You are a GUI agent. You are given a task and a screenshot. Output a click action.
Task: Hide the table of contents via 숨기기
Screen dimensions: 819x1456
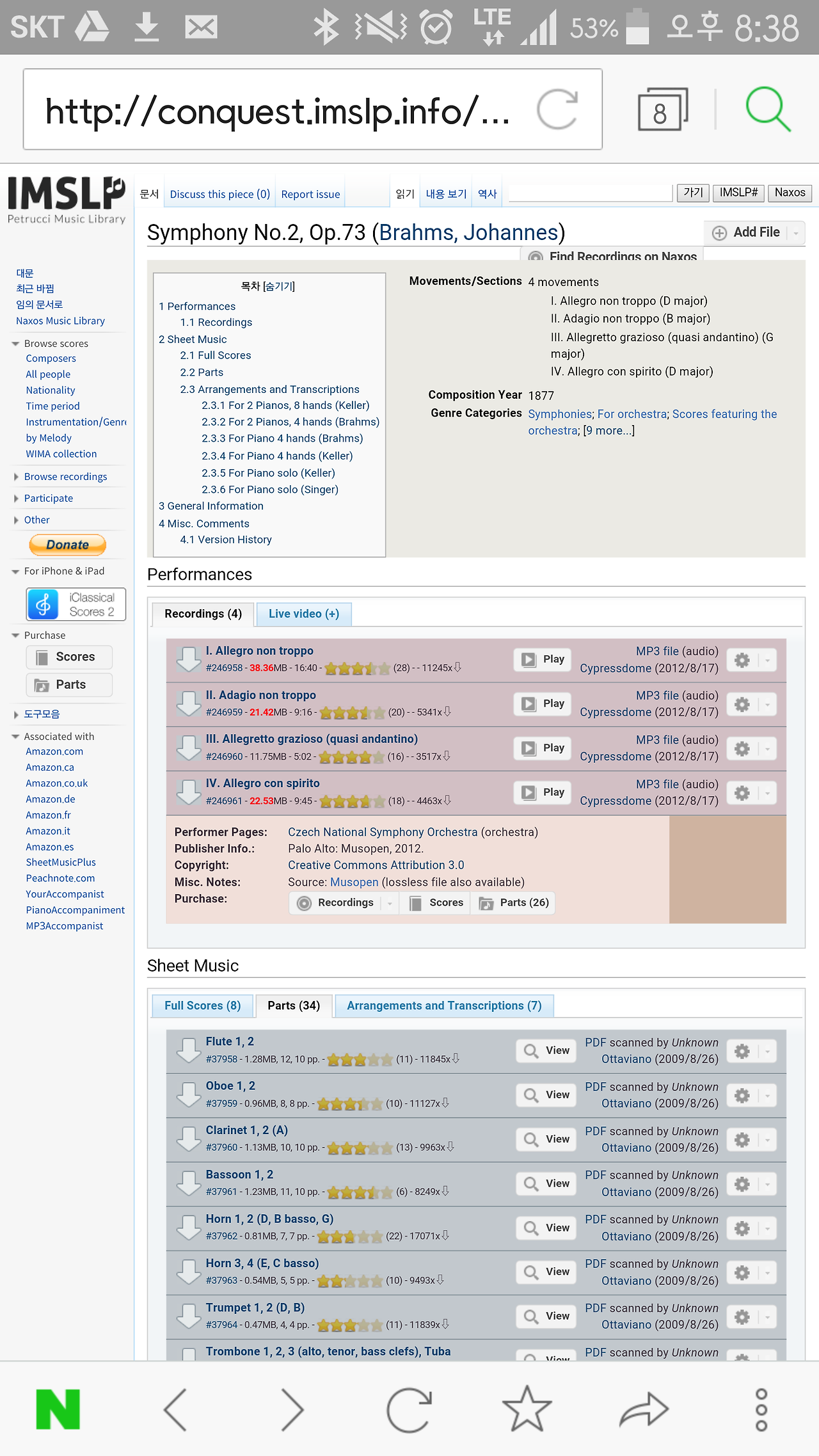tap(280, 286)
